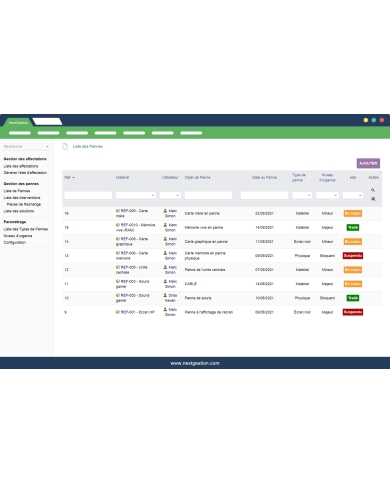Click the user icon in row 11
Image resolution: width=390 pixels, height=484 pixels.
(165, 281)
